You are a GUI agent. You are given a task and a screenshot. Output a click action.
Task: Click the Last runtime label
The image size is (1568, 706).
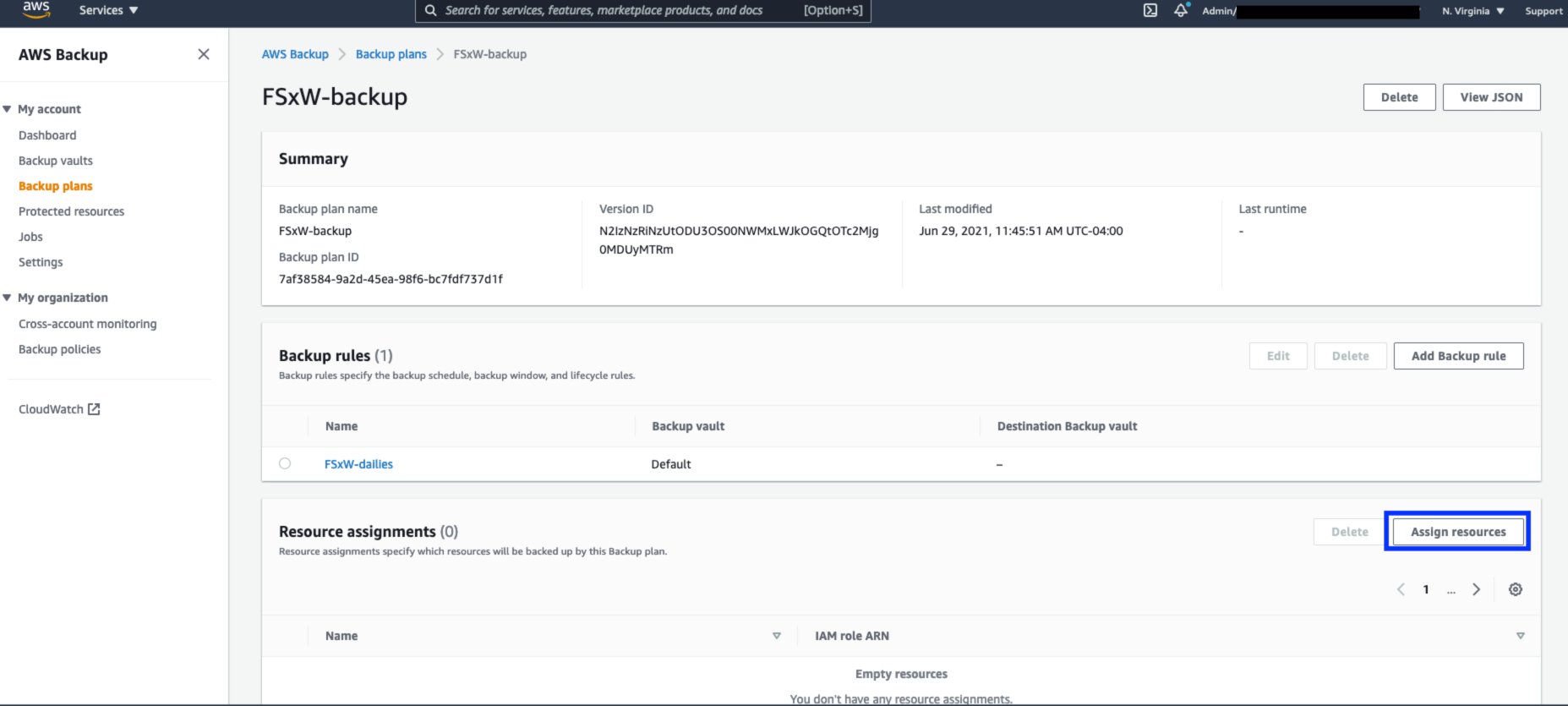pyautogui.click(x=1272, y=209)
